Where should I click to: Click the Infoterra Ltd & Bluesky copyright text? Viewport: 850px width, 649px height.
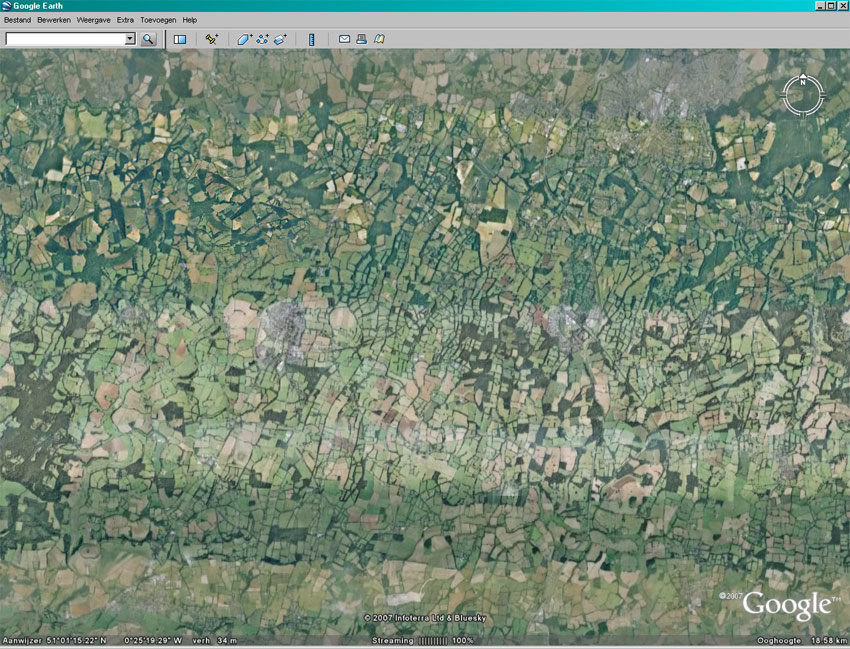click(x=425, y=618)
